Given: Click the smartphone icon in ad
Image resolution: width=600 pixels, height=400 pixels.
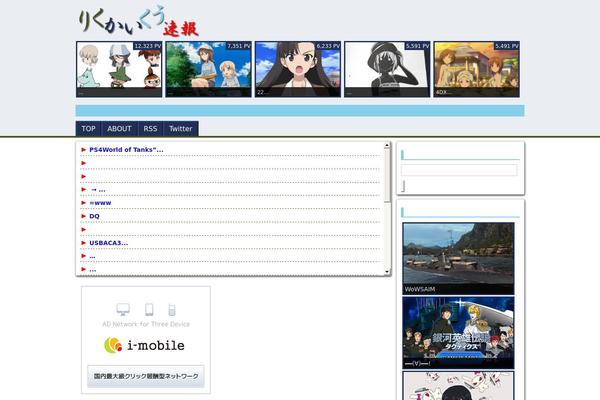Looking at the screenshot, I should [149, 309].
